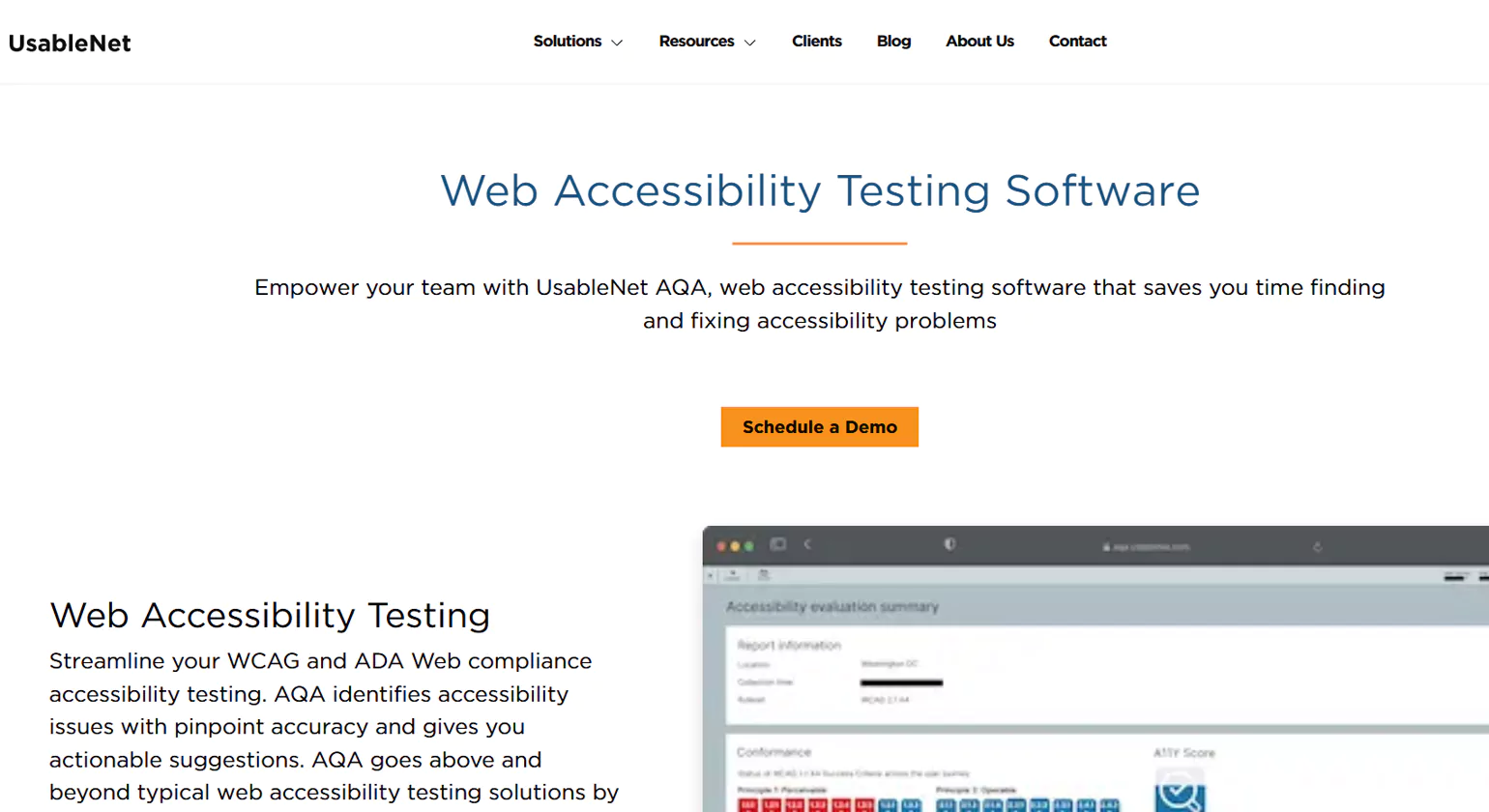Open the Clients page from the navigation
This screenshot has width=1489, height=812.
[817, 42]
